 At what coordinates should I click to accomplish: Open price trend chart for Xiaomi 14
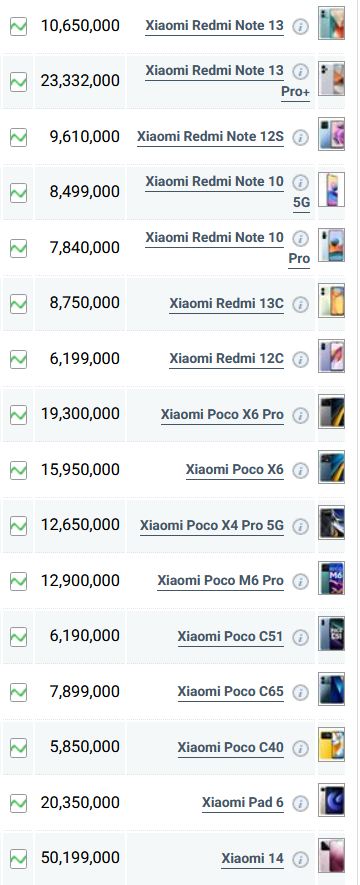[x=19, y=858]
